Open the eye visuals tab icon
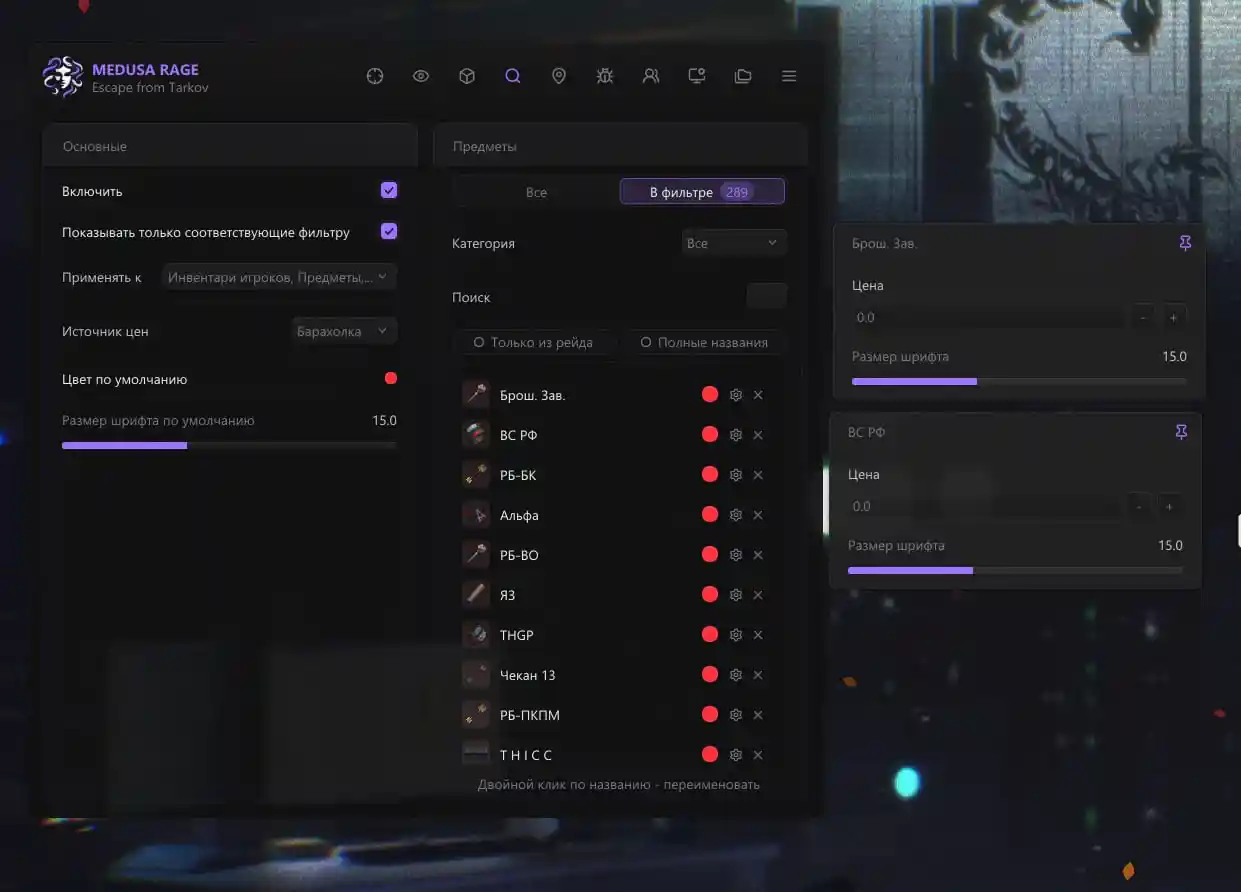 tap(421, 76)
